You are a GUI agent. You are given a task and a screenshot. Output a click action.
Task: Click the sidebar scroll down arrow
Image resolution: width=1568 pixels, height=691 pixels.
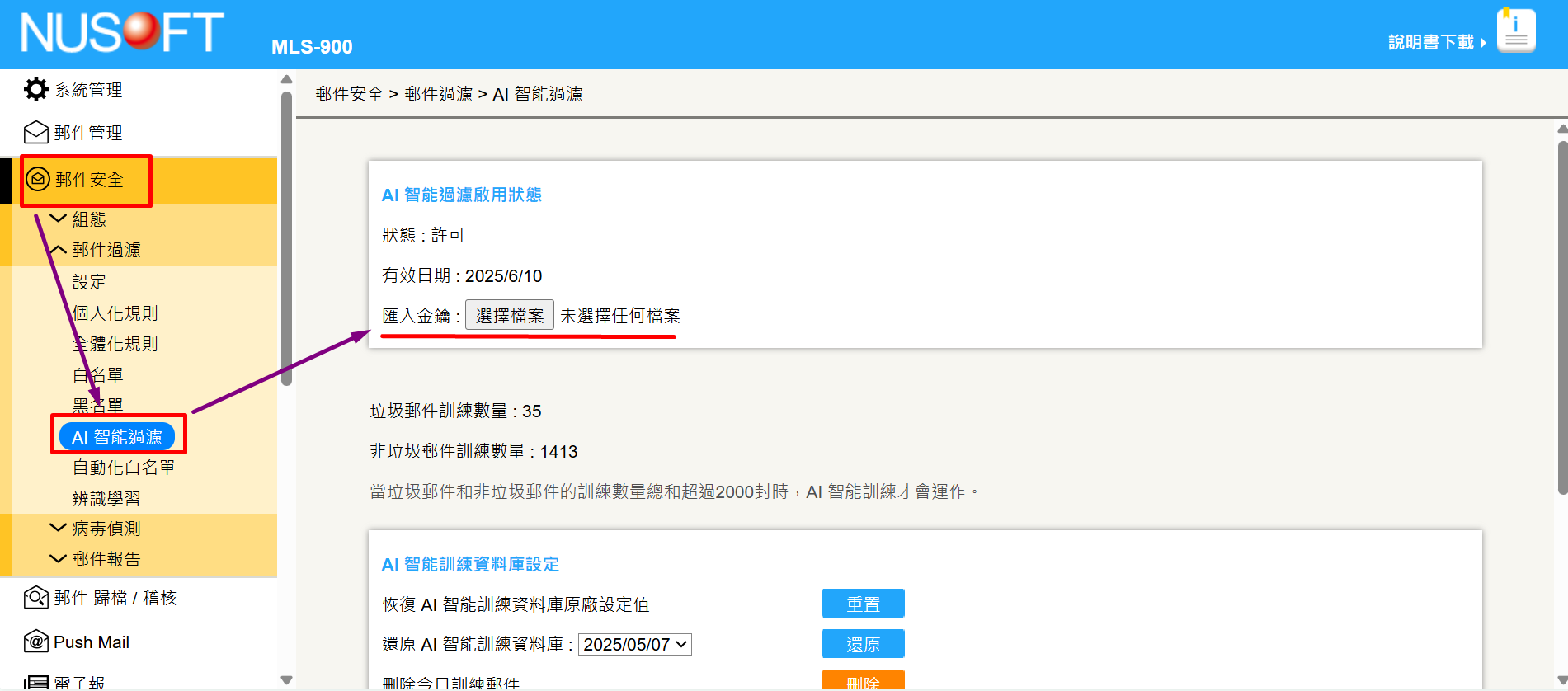[286, 680]
